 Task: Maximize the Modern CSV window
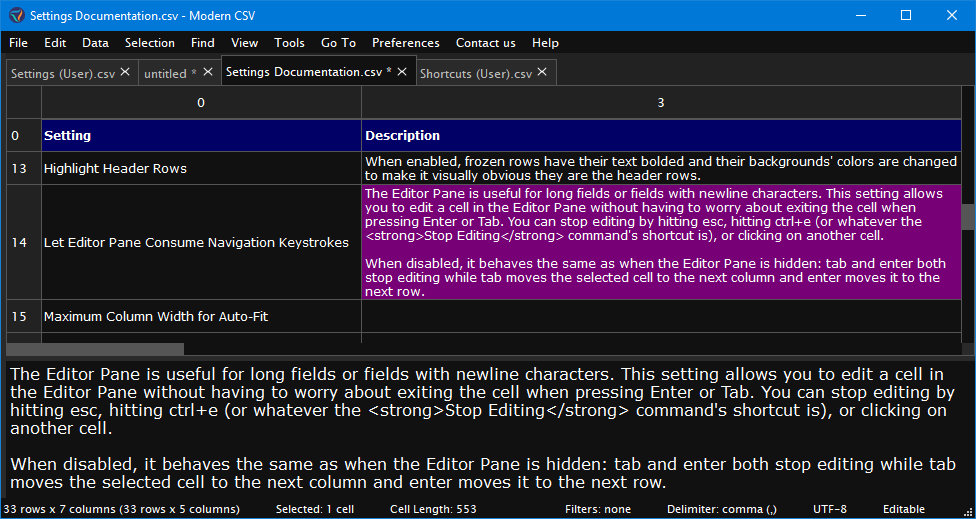click(x=906, y=16)
